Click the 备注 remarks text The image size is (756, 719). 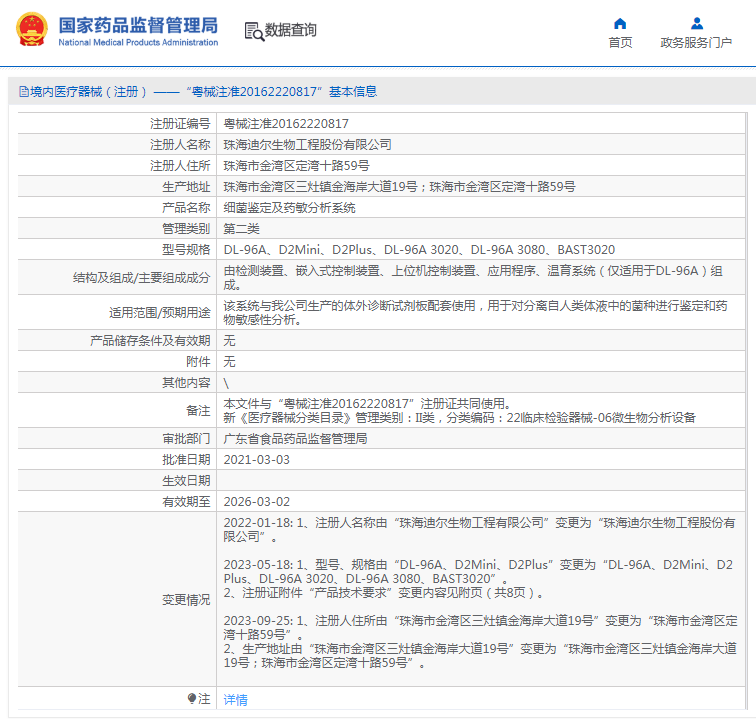[459, 410]
